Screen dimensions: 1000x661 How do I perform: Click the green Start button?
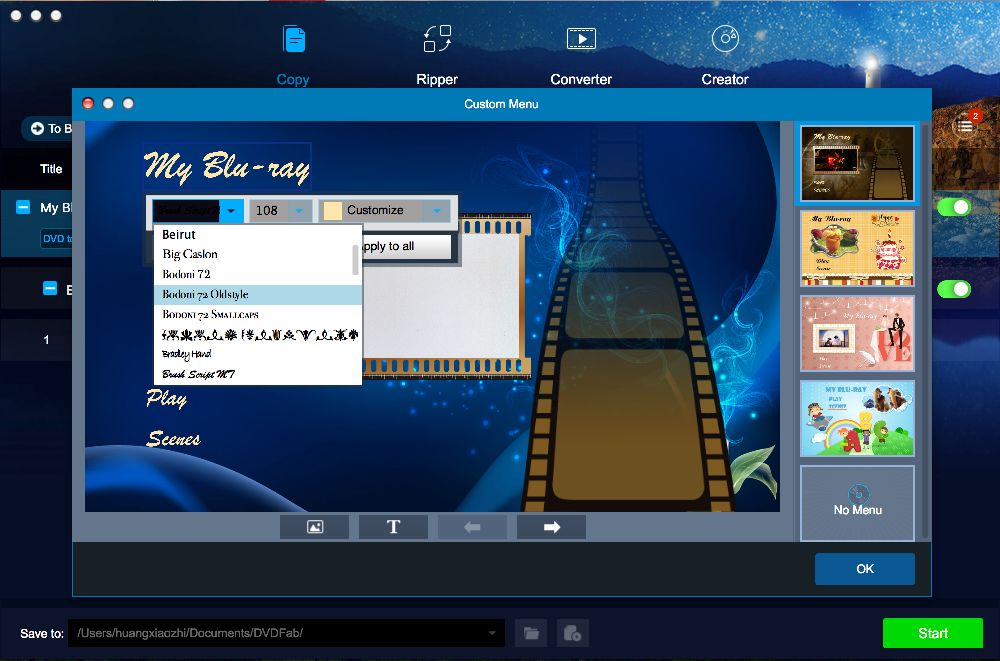(932, 633)
